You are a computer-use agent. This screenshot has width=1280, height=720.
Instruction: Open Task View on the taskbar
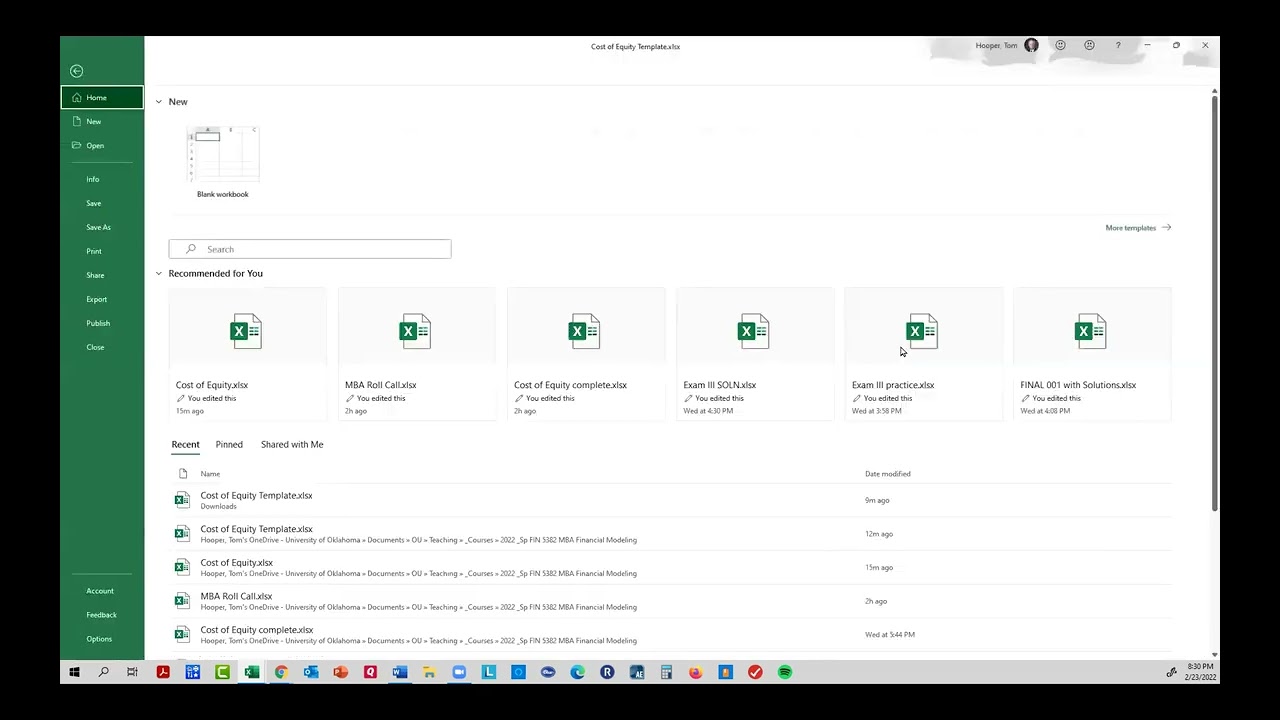click(x=132, y=673)
